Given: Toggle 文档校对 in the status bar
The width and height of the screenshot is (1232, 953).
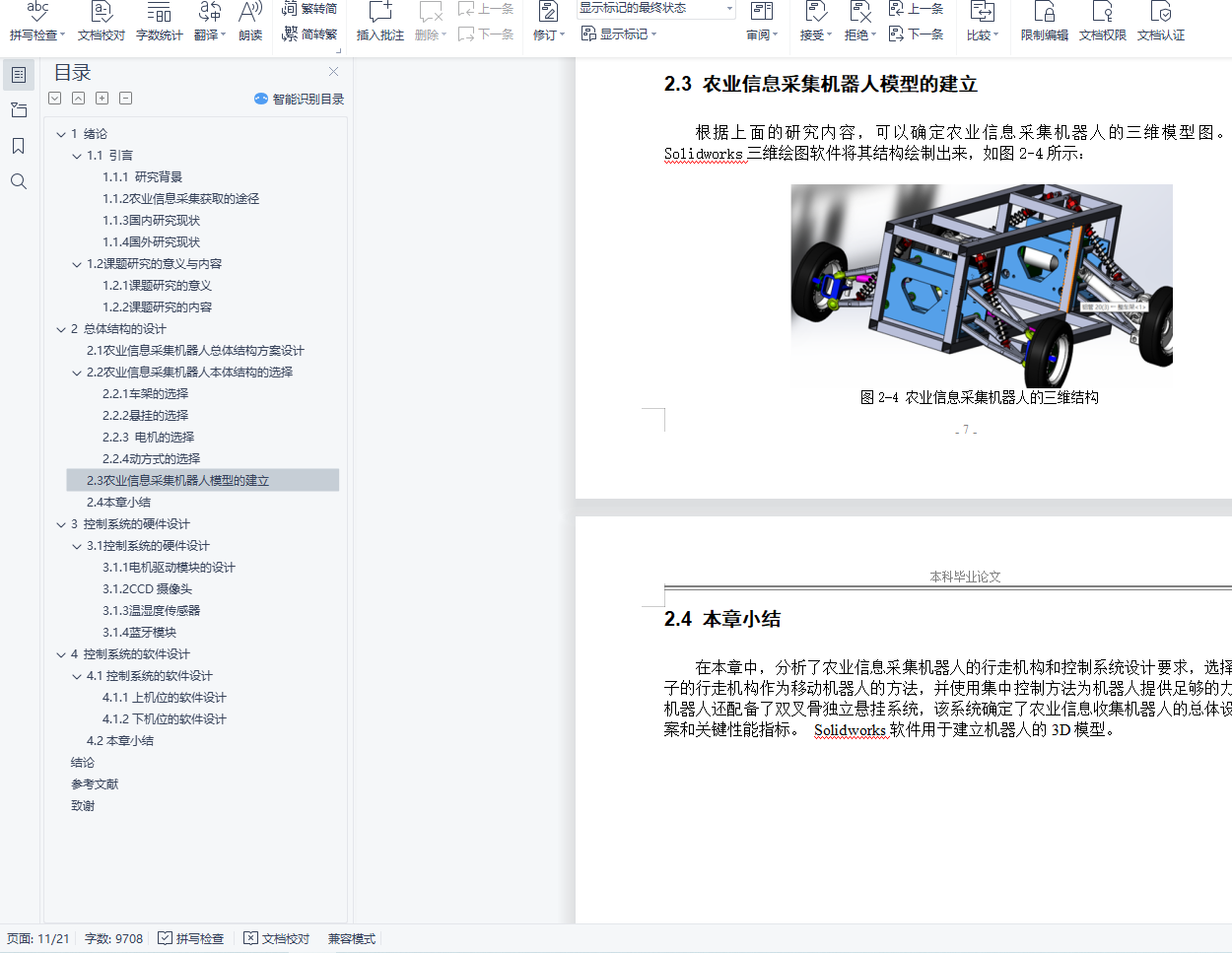Looking at the screenshot, I should (x=276, y=939).
